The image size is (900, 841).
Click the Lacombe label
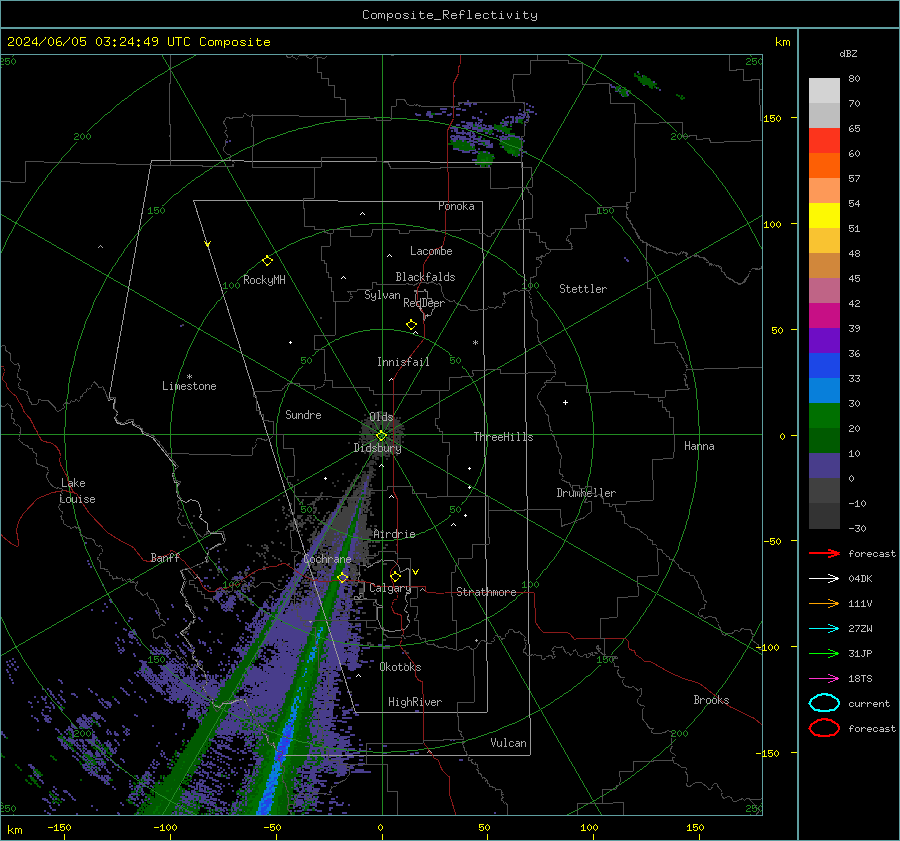pyautogui.click(x=431, y=251)
